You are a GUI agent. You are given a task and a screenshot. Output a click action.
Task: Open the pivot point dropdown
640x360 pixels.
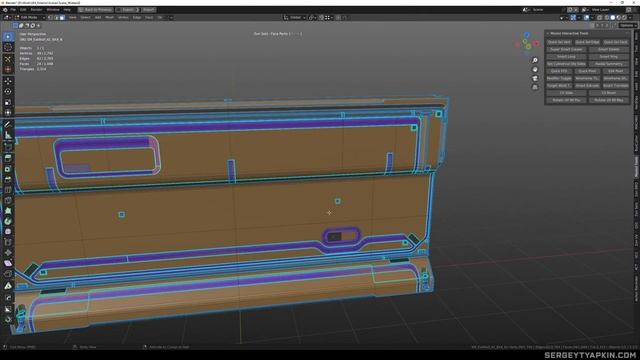pos(312,18)
